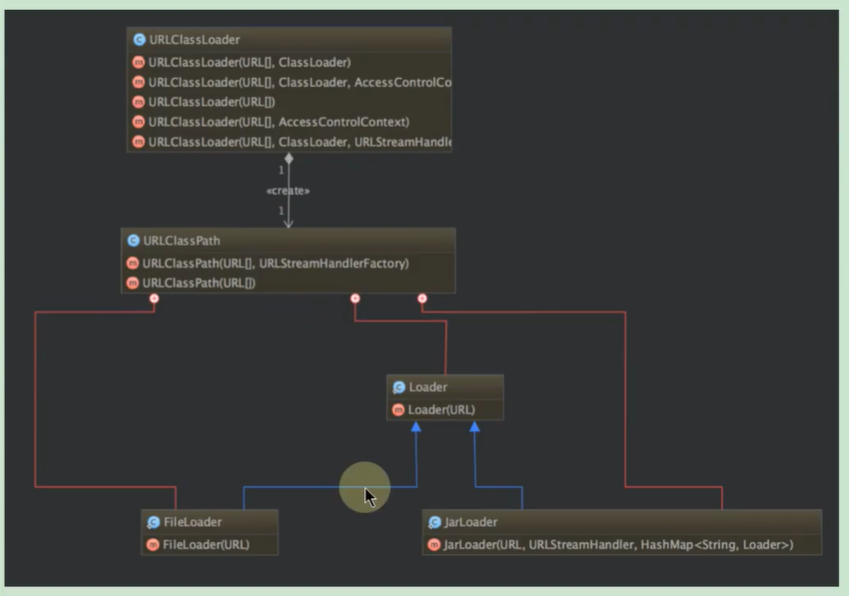Screen dimensions: 849x596
Task: Click the composition diamond under URLClassLoader
Action: coord(289,158)
